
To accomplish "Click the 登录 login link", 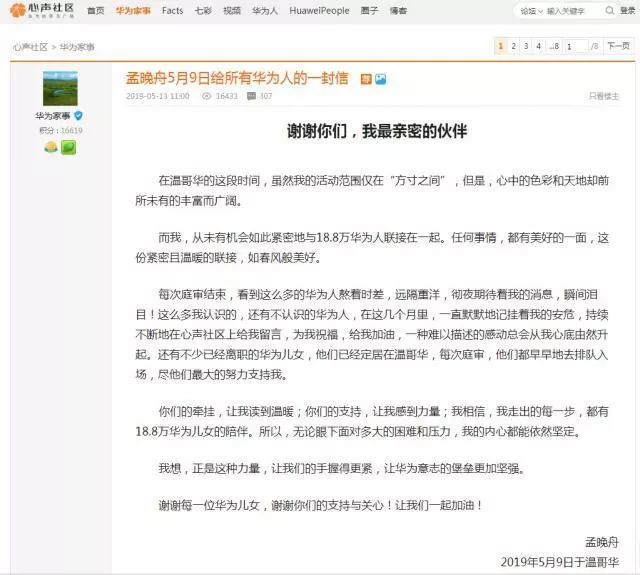I will pyautogui.click(x=627, y=11).
